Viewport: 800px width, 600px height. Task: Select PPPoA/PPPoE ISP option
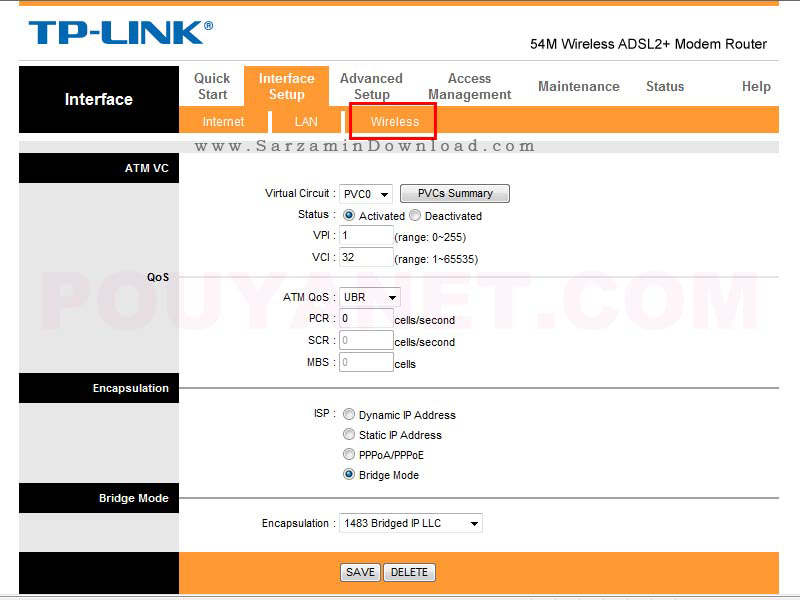point(349,454)
